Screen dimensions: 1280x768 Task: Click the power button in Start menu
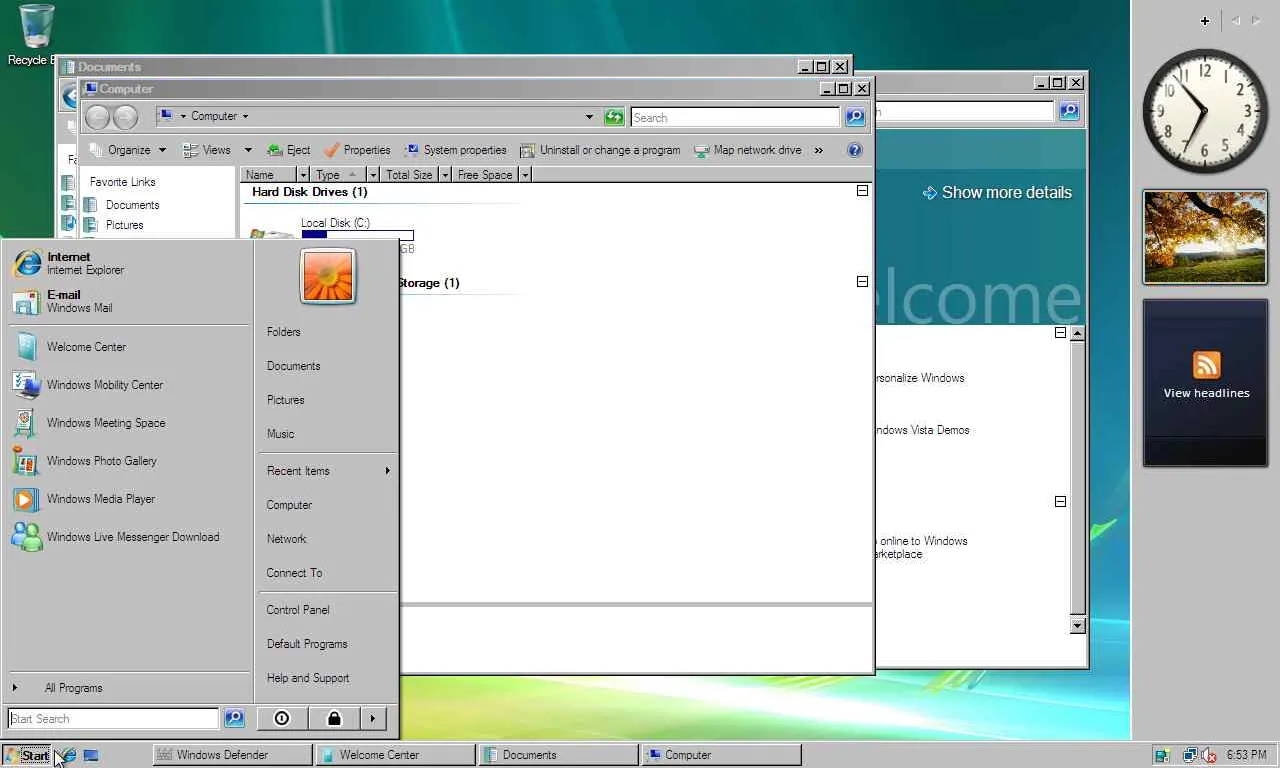click(282, 718)
